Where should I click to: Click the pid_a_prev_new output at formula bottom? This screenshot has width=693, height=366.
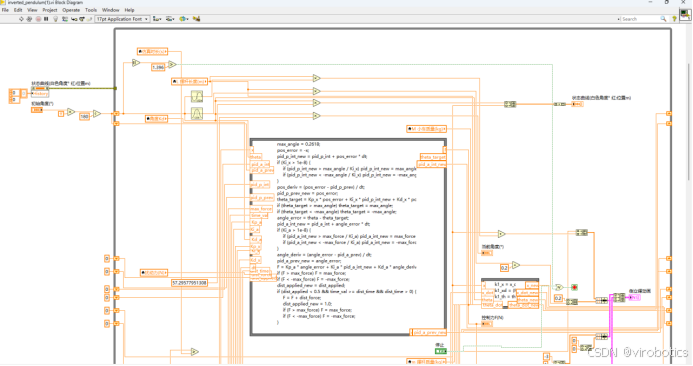coord(428,332)
